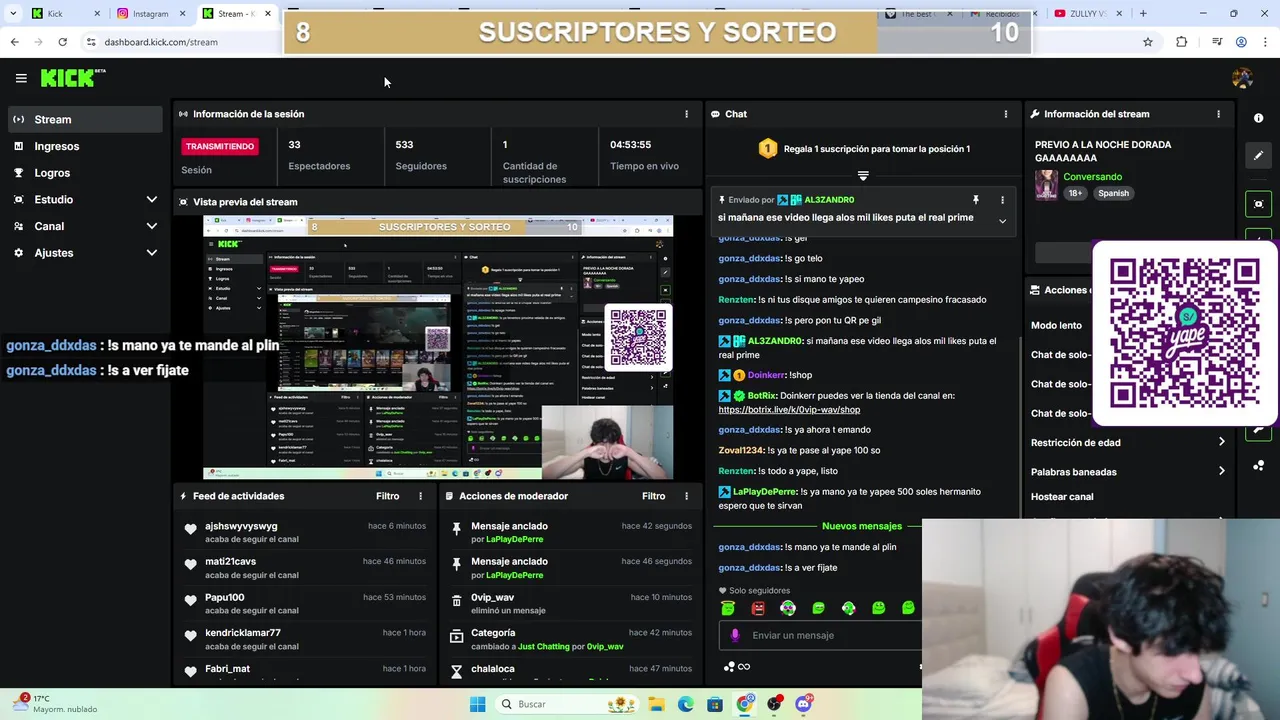Reload the dashboard page
The width and height of the screenshot is (1280, 720).
coord(62,42)
